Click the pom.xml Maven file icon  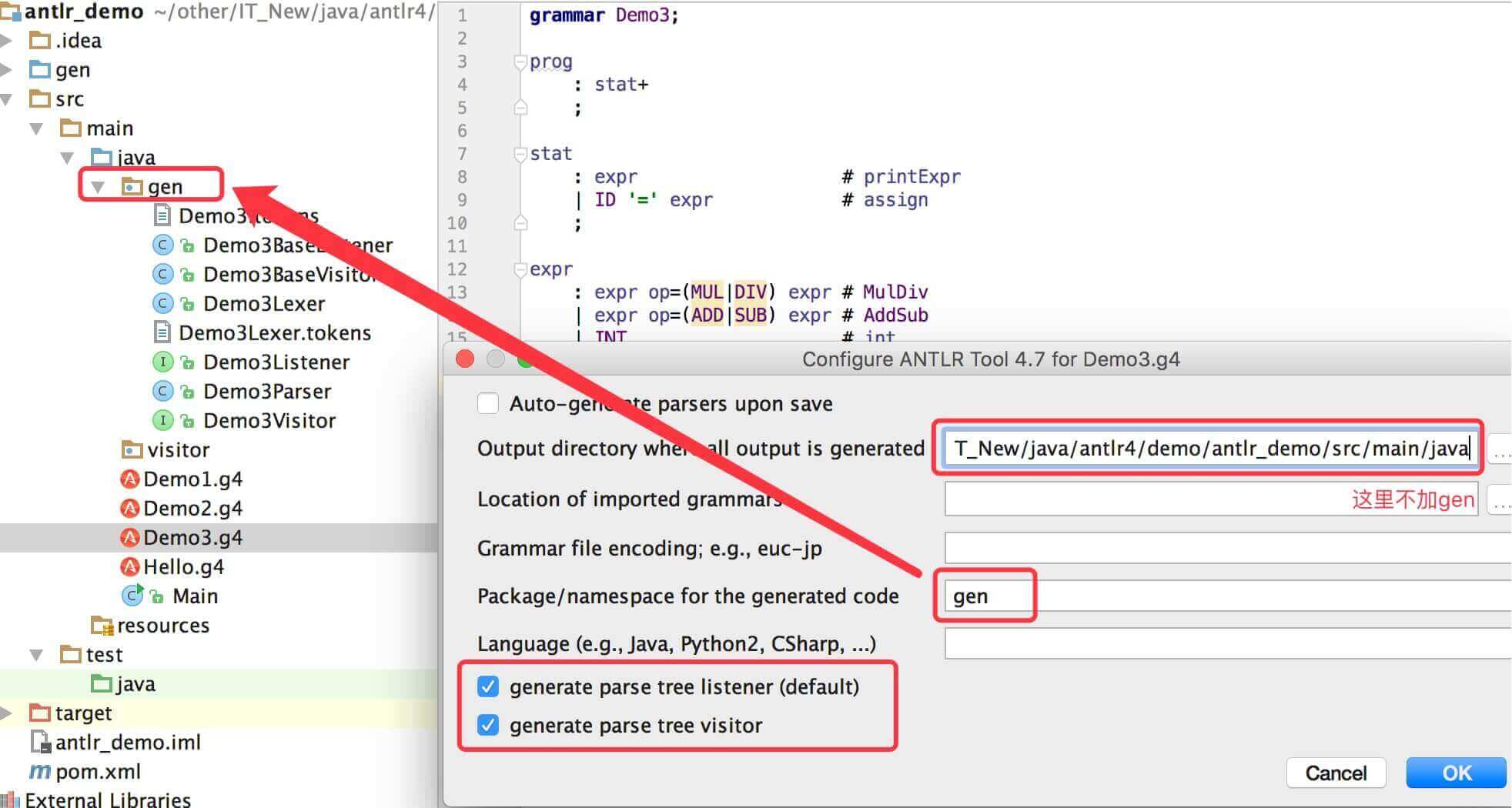click(40, 772)
